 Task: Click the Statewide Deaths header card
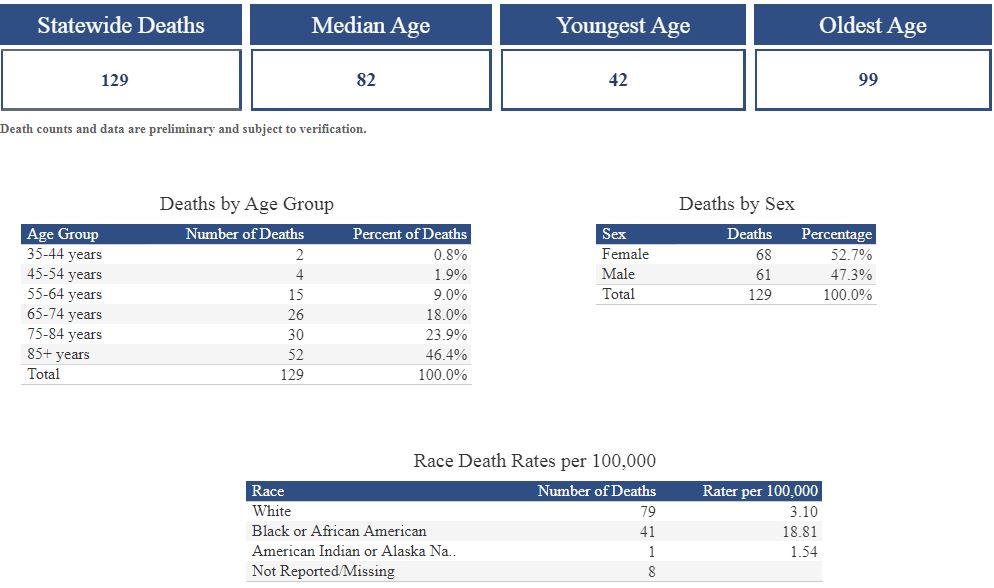(x=121, y=26)
